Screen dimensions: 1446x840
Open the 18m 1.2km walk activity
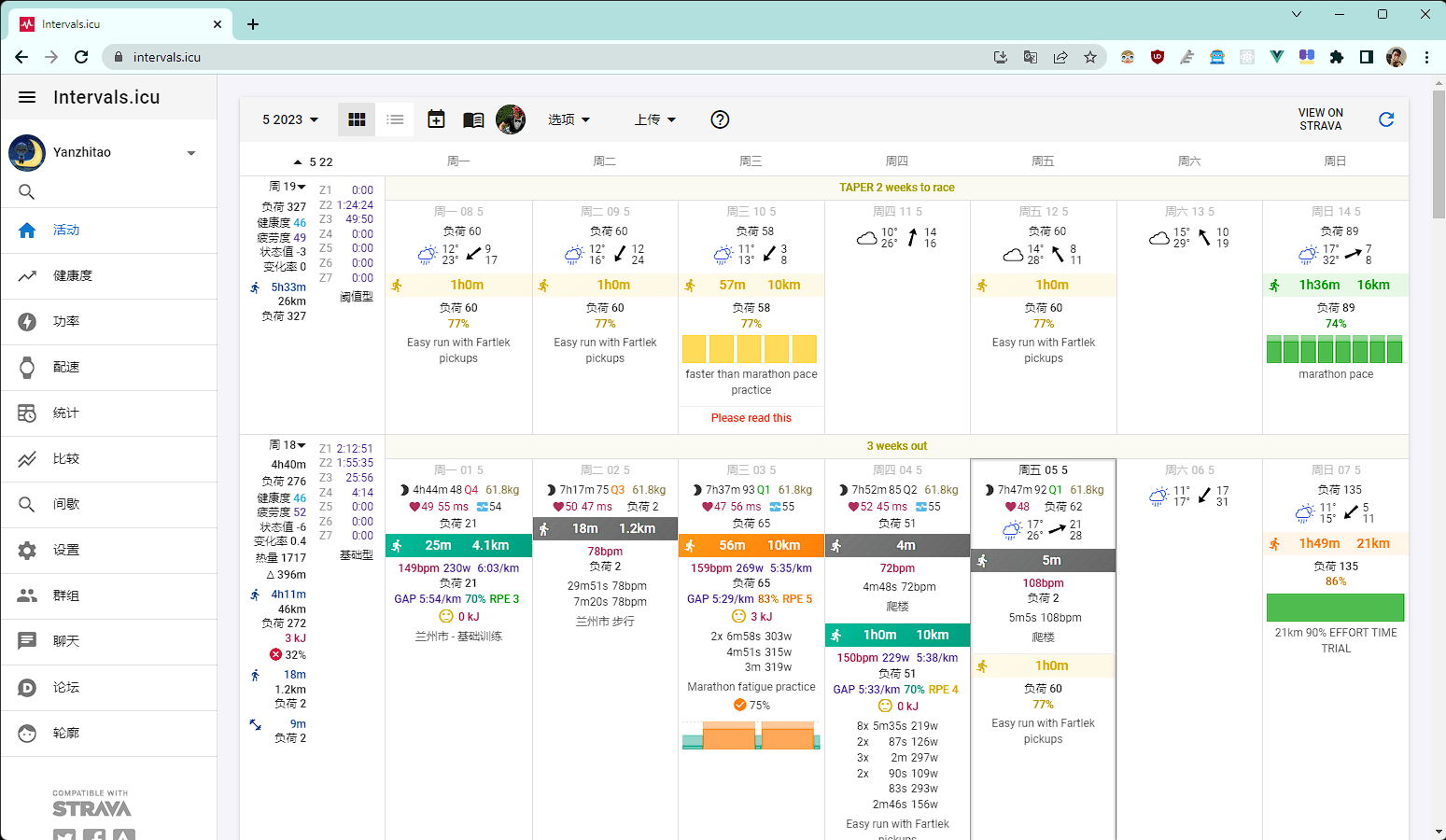[605, 528]
